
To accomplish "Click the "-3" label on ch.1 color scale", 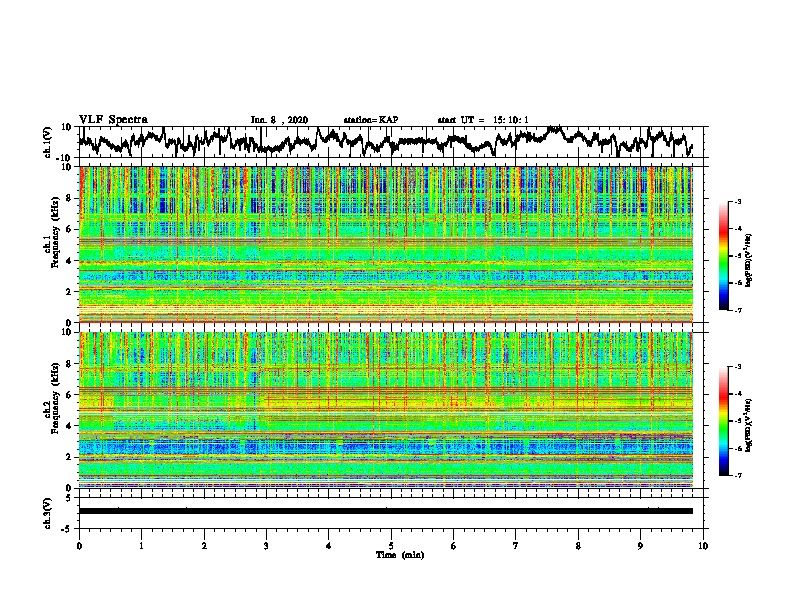I will pos(737,202).
